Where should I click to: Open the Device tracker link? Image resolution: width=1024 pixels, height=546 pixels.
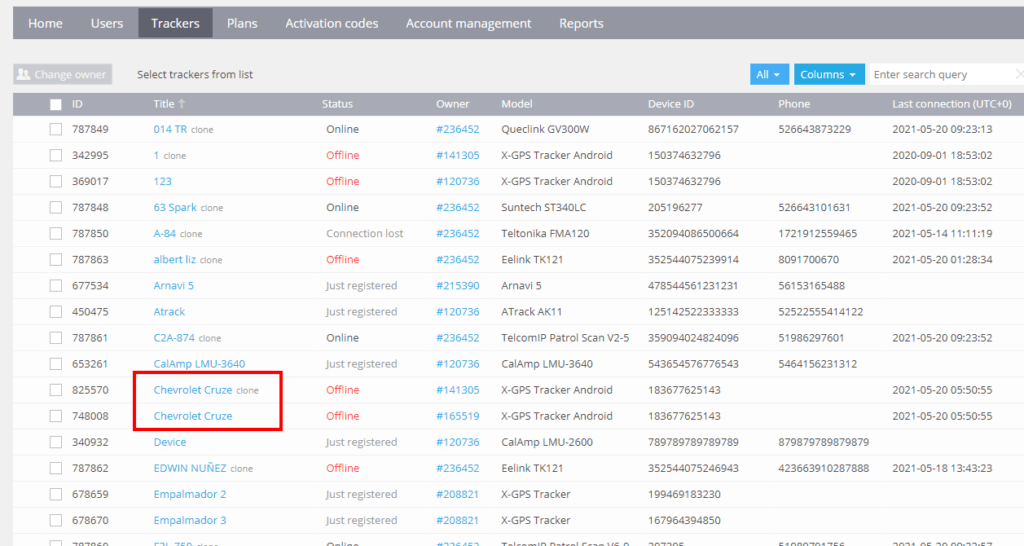coord(170,442)
